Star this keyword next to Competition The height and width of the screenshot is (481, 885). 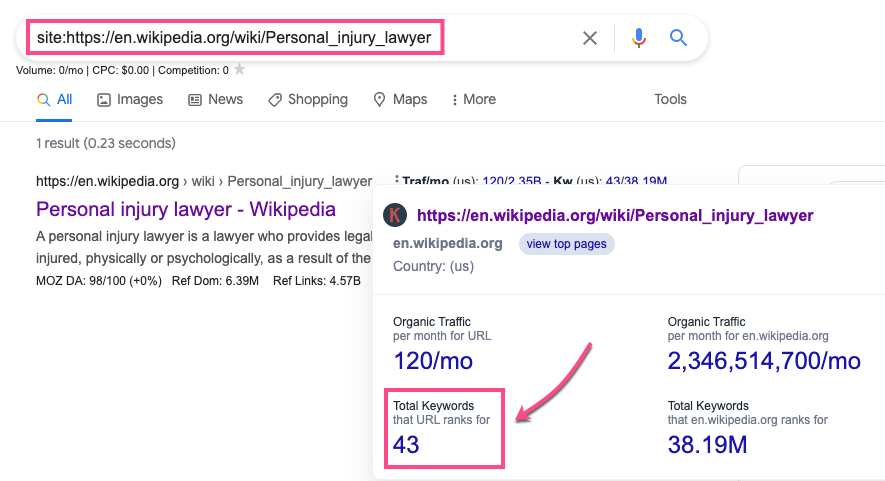pos(240,69)
